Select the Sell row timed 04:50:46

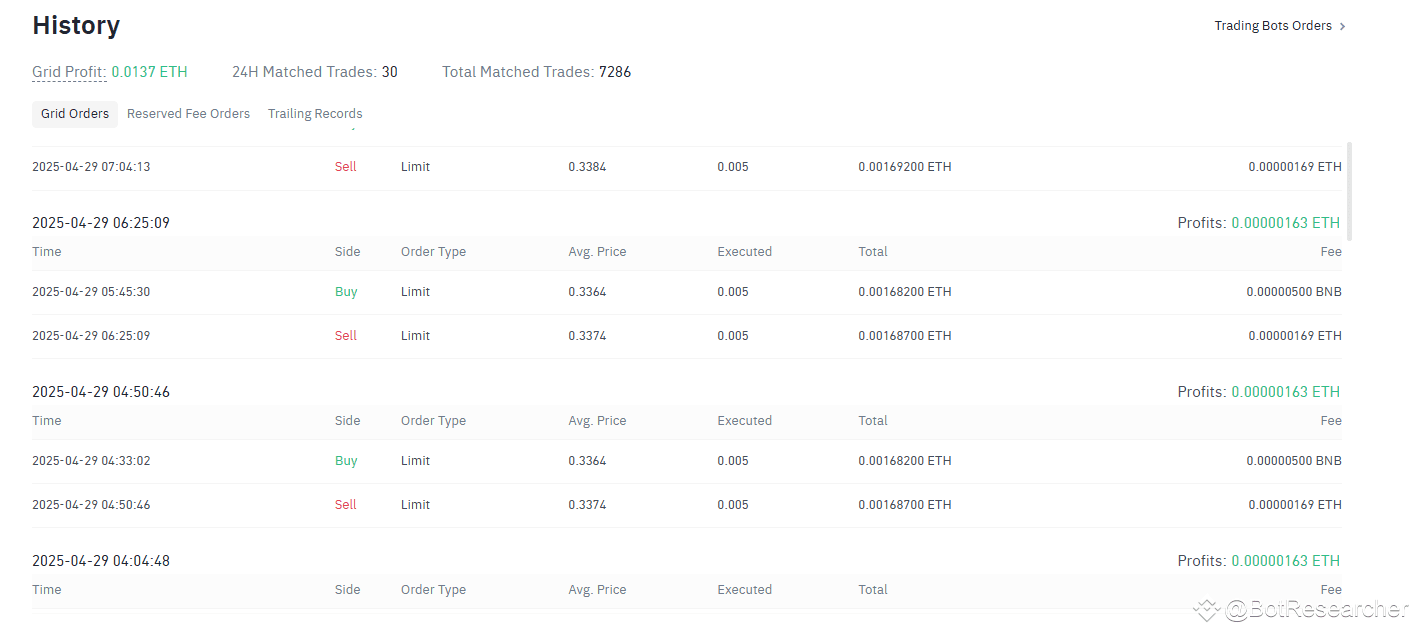click(x=345, y=505)
